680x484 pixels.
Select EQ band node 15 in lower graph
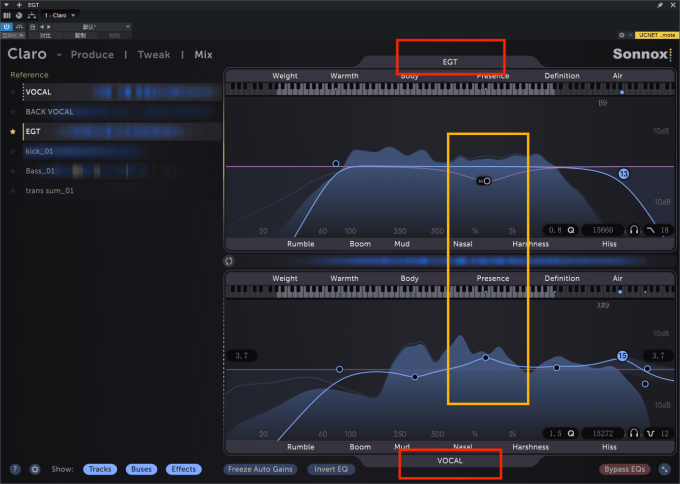click(621, 356)
